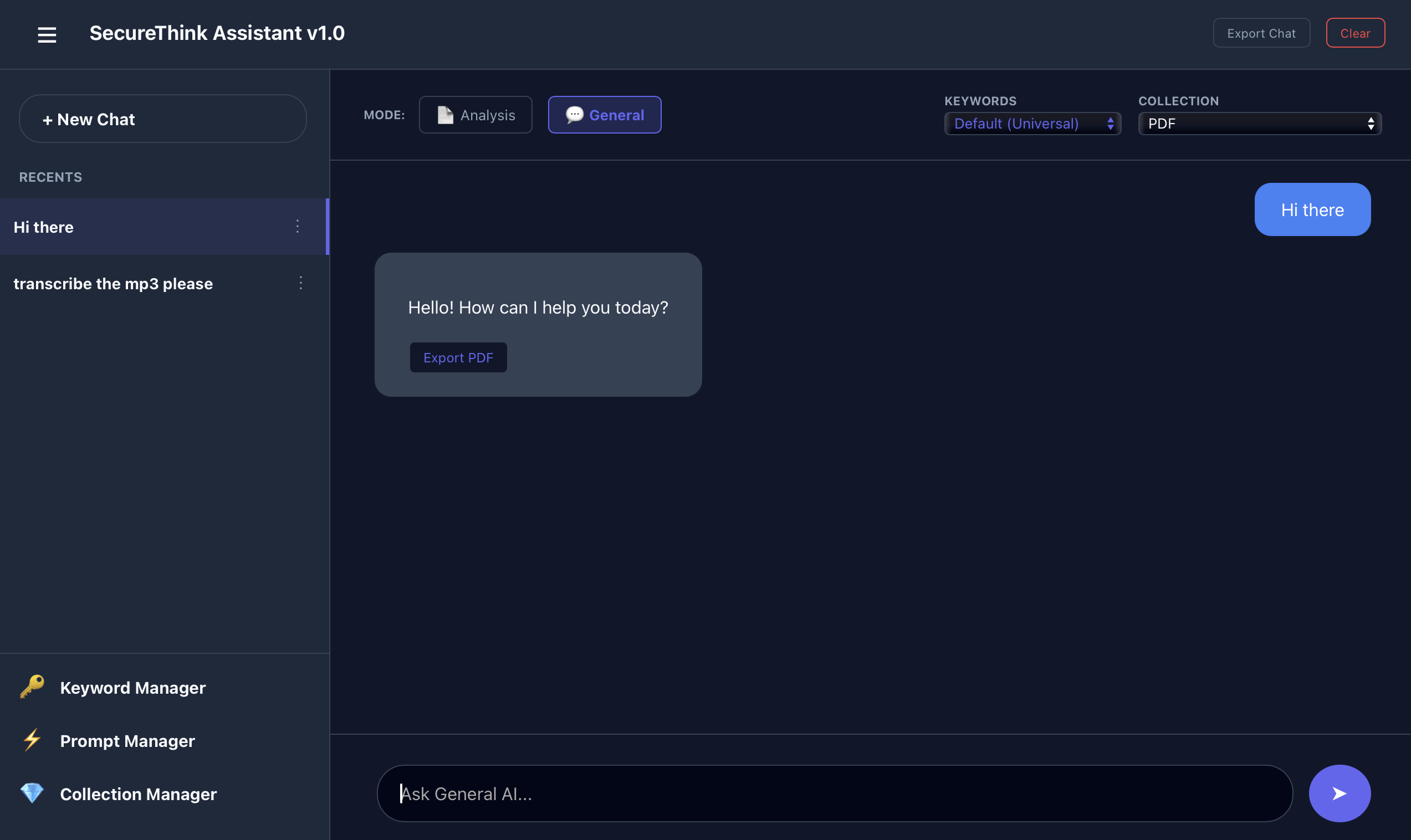Click the Analysis document icon
Screen dimensions: 1411x840
(x=445, y=115)
